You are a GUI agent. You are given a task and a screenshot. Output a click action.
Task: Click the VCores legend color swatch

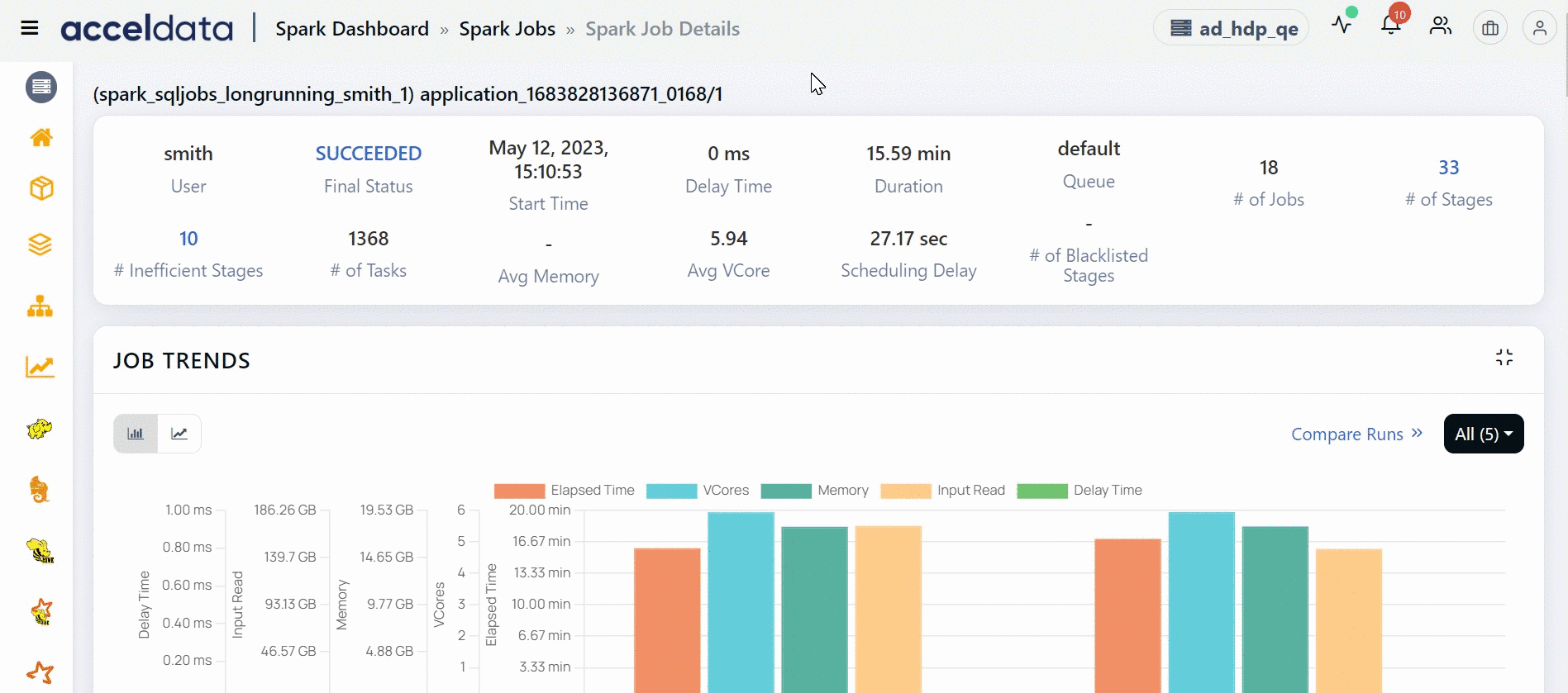671,491
